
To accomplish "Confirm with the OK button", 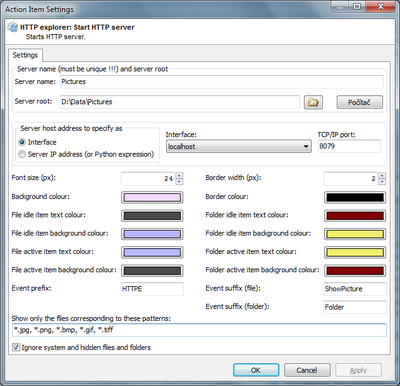I will click(x=256, y=370).
